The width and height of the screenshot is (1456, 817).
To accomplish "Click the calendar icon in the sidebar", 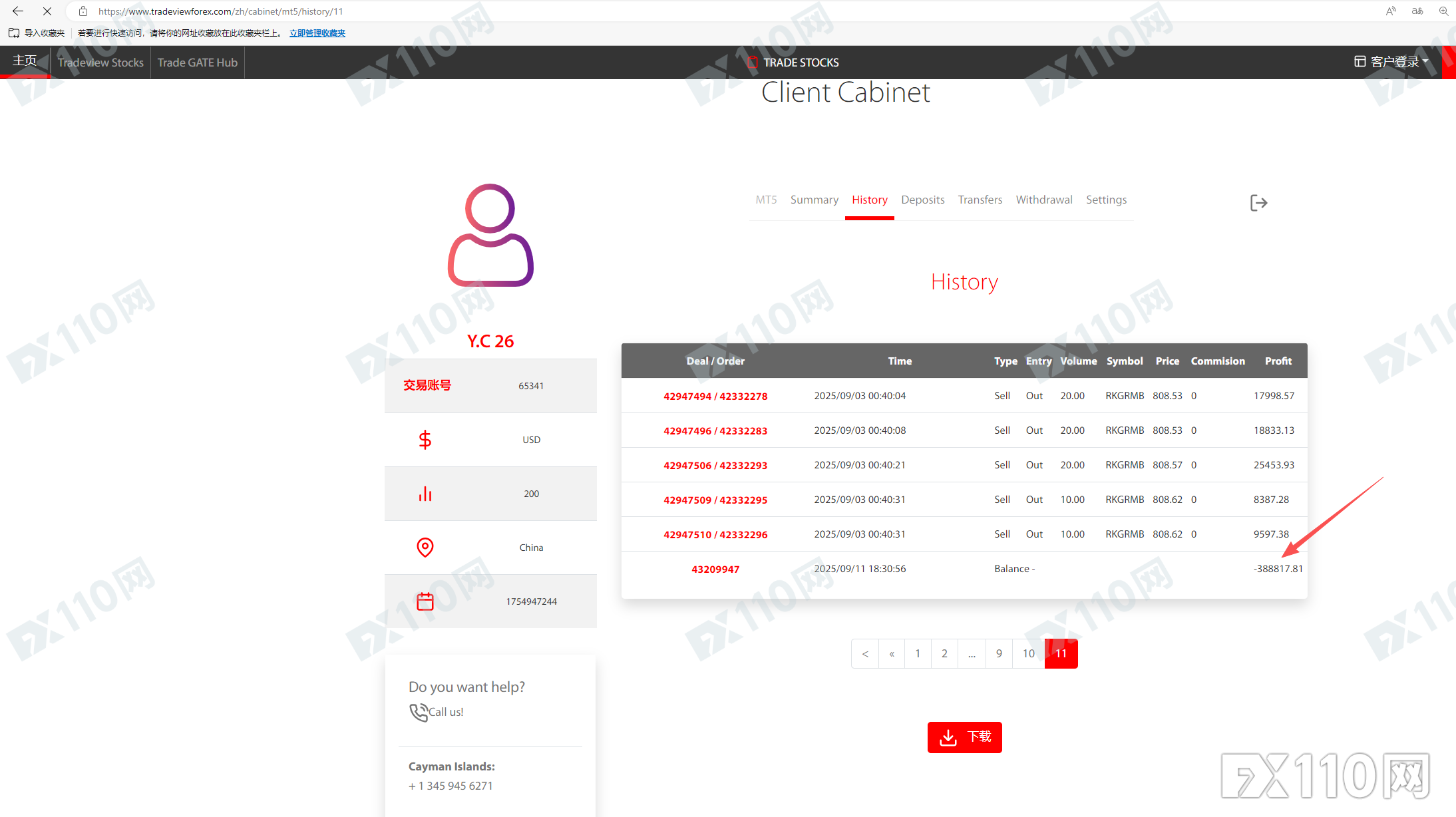I will tap(425, 601).
